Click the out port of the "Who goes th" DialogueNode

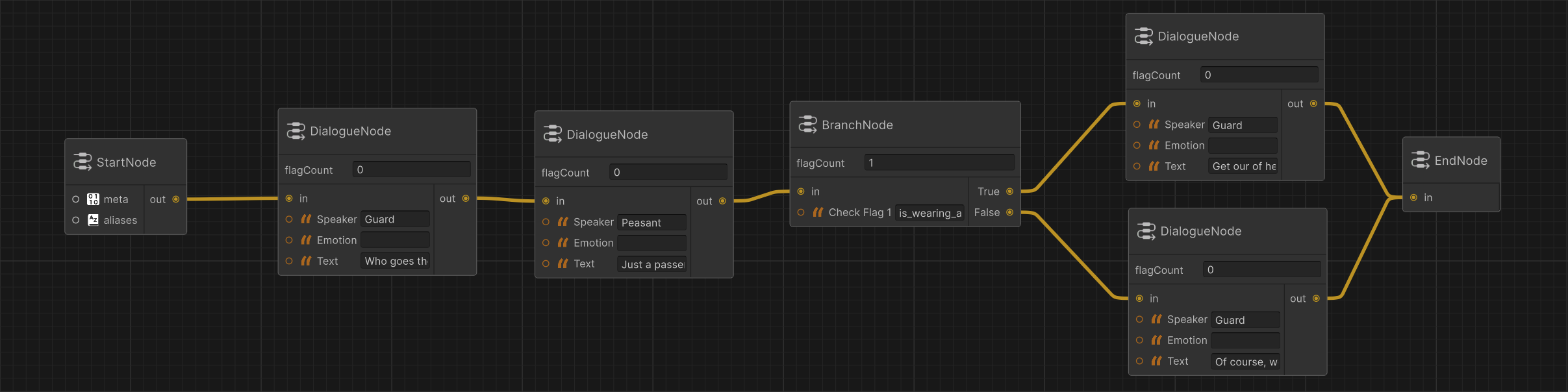[466, 199]
